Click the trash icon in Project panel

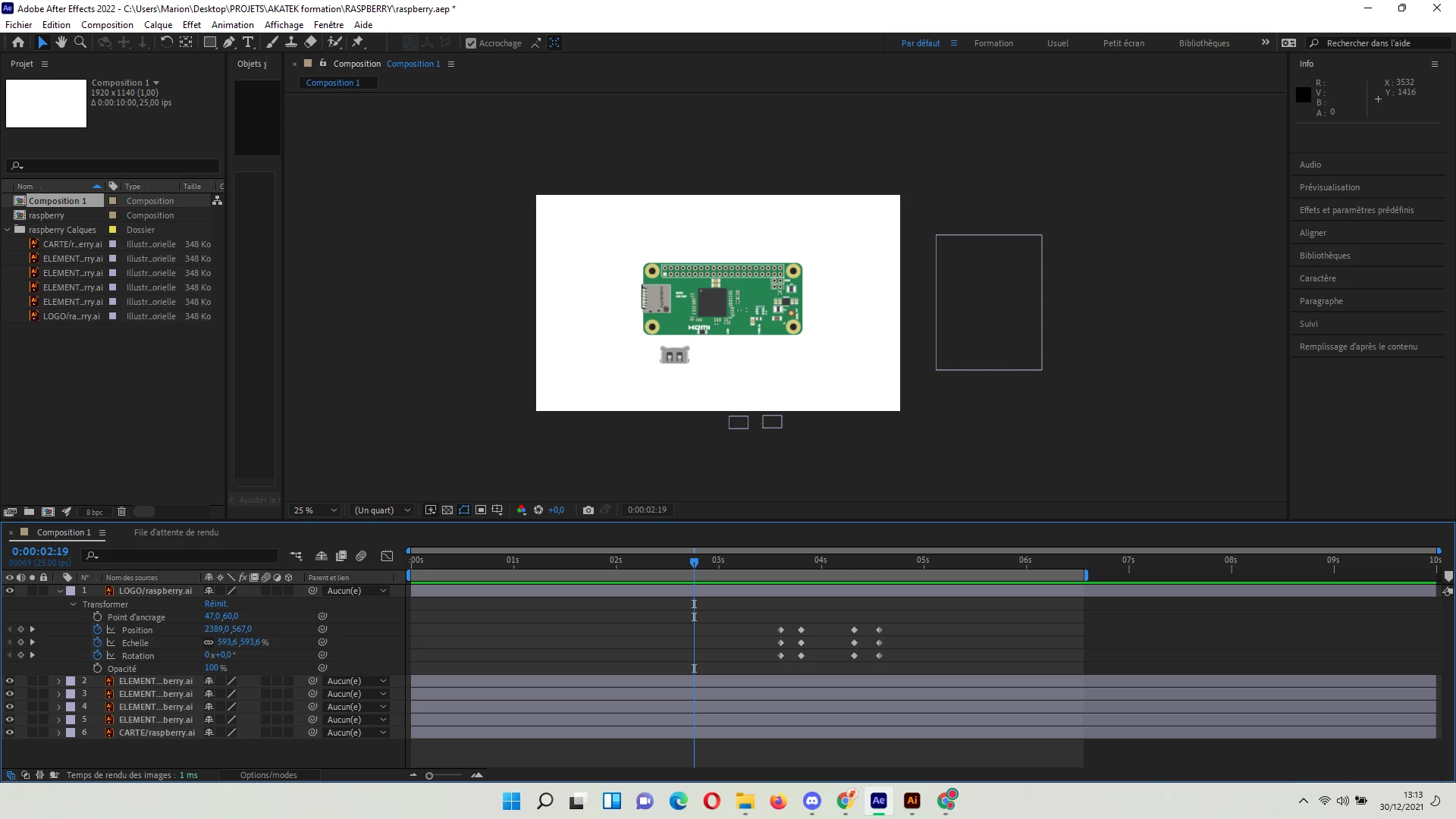tap(121, 512)
